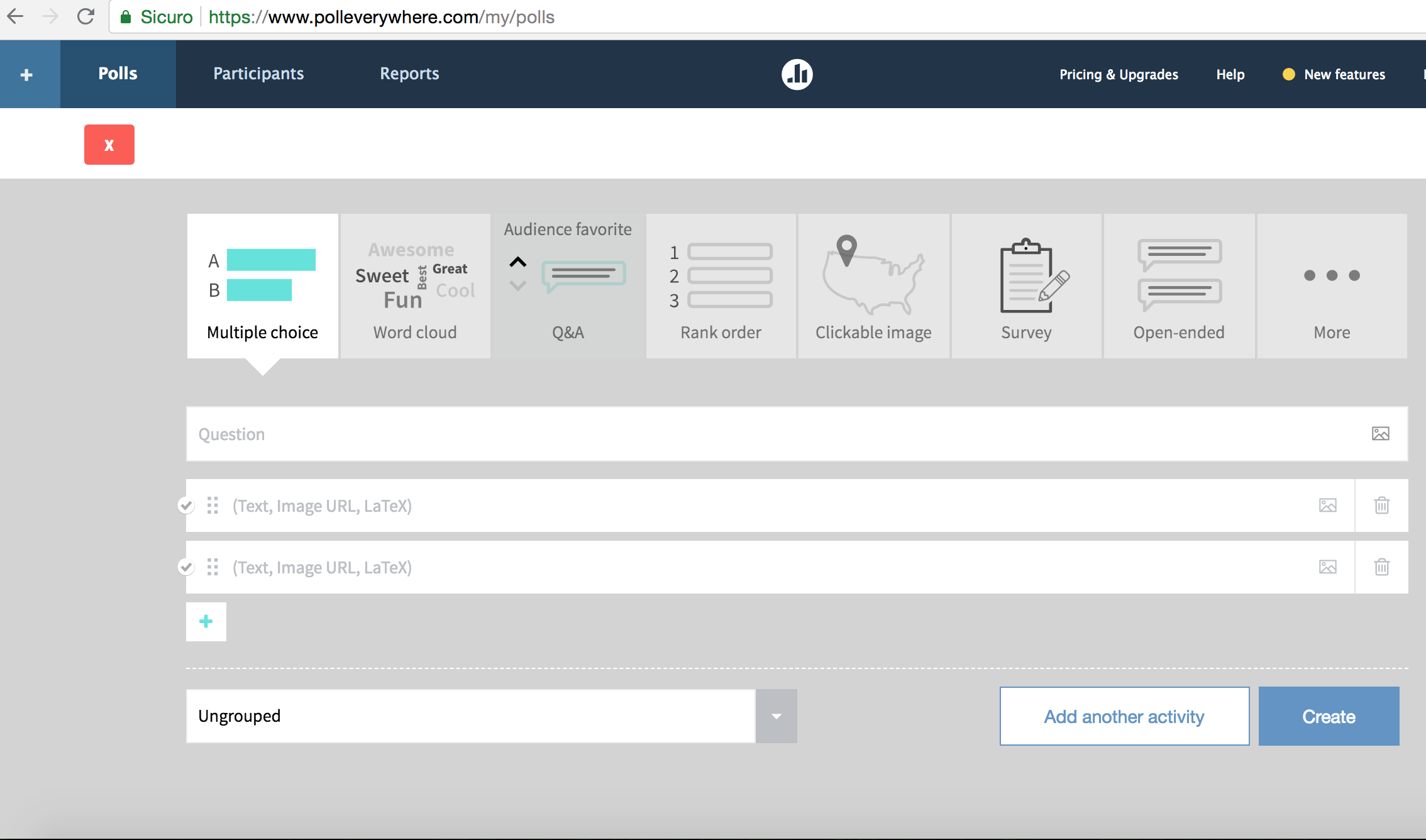The height and width of the screenshot is (840, 1426).
Task: Click the browser address bar URL
Action: tap(381, 17)
